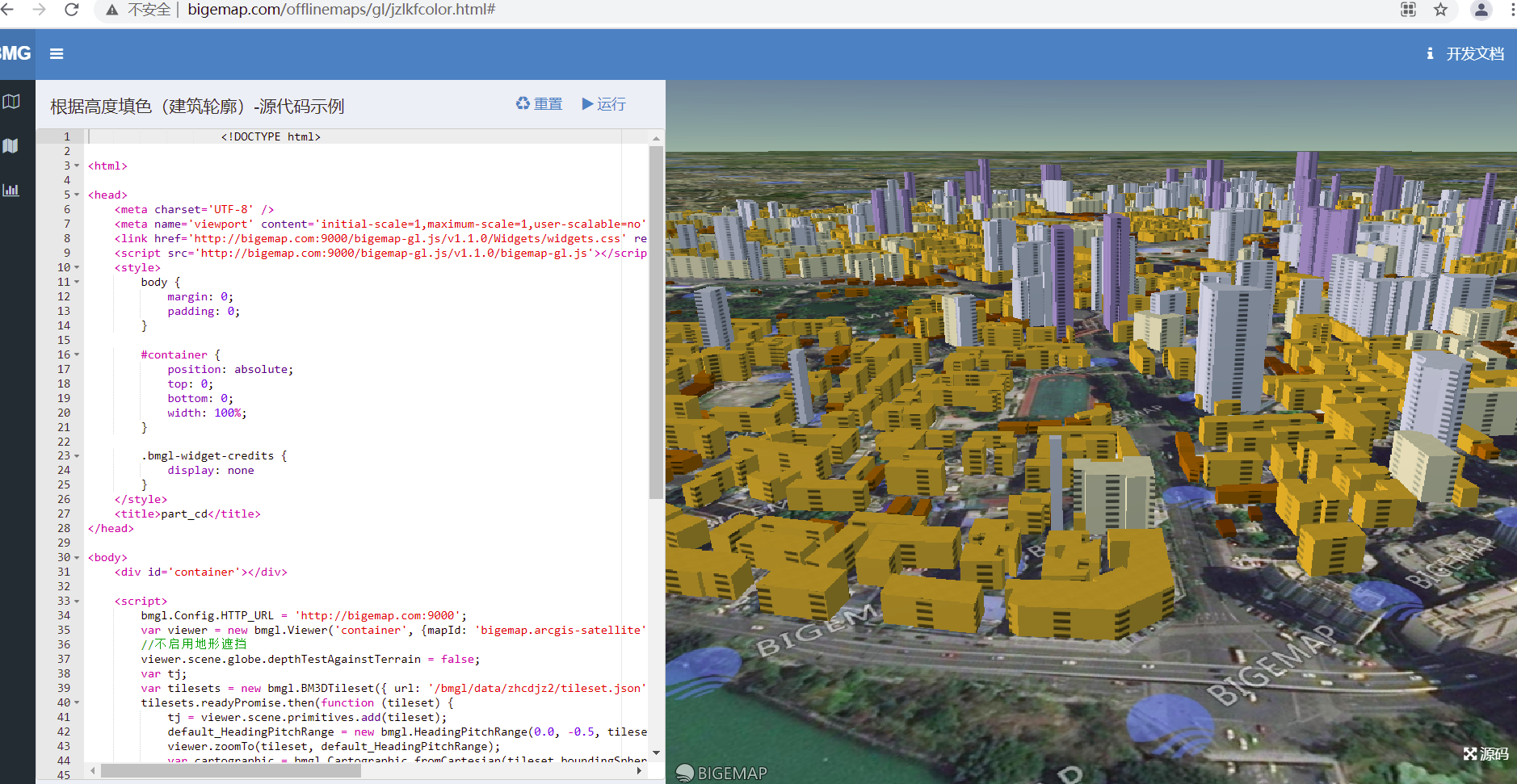Click the browser address bar URL

coord(341,10)
